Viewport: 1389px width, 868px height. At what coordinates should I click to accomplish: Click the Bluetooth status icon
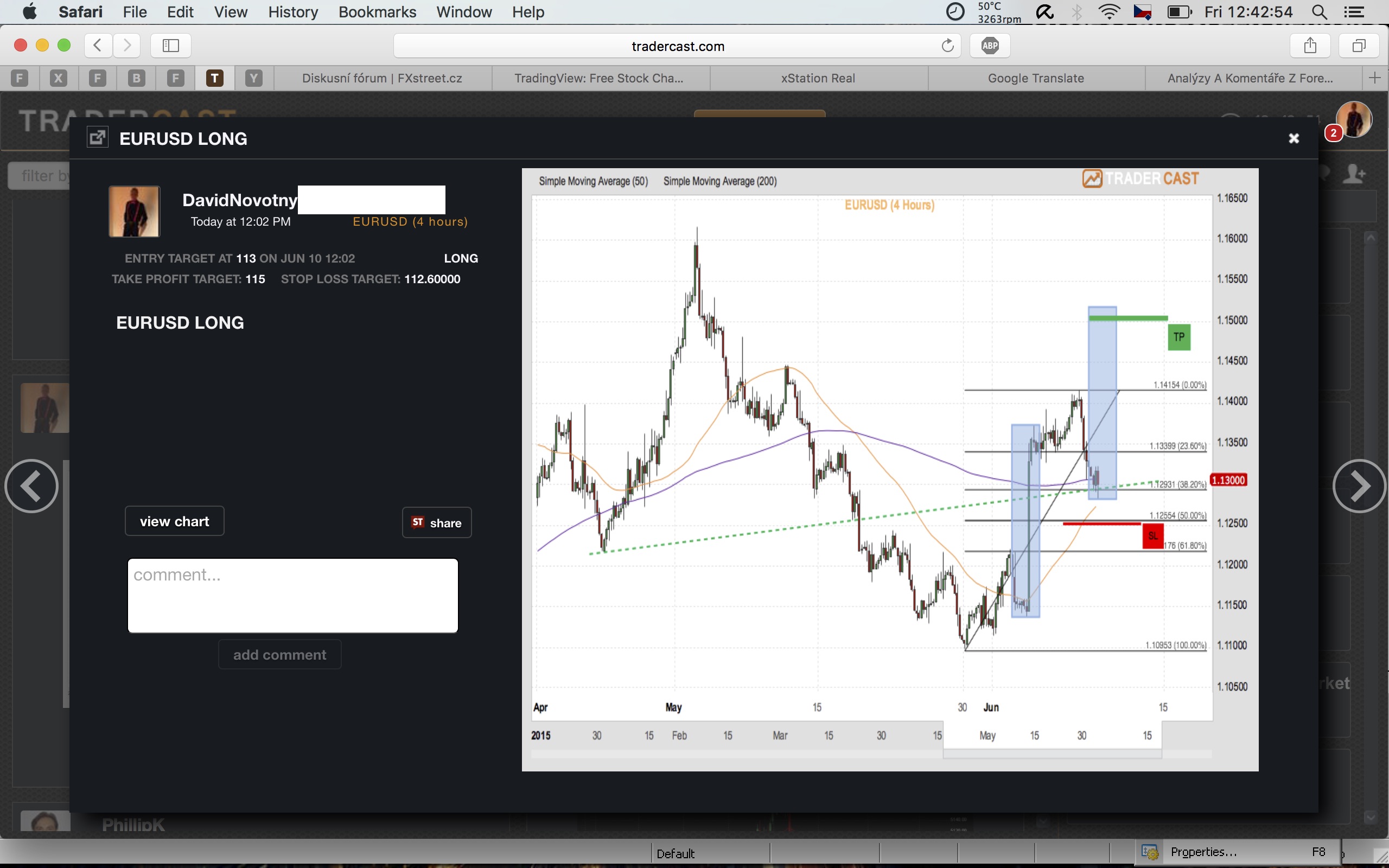pos(1077,11)
